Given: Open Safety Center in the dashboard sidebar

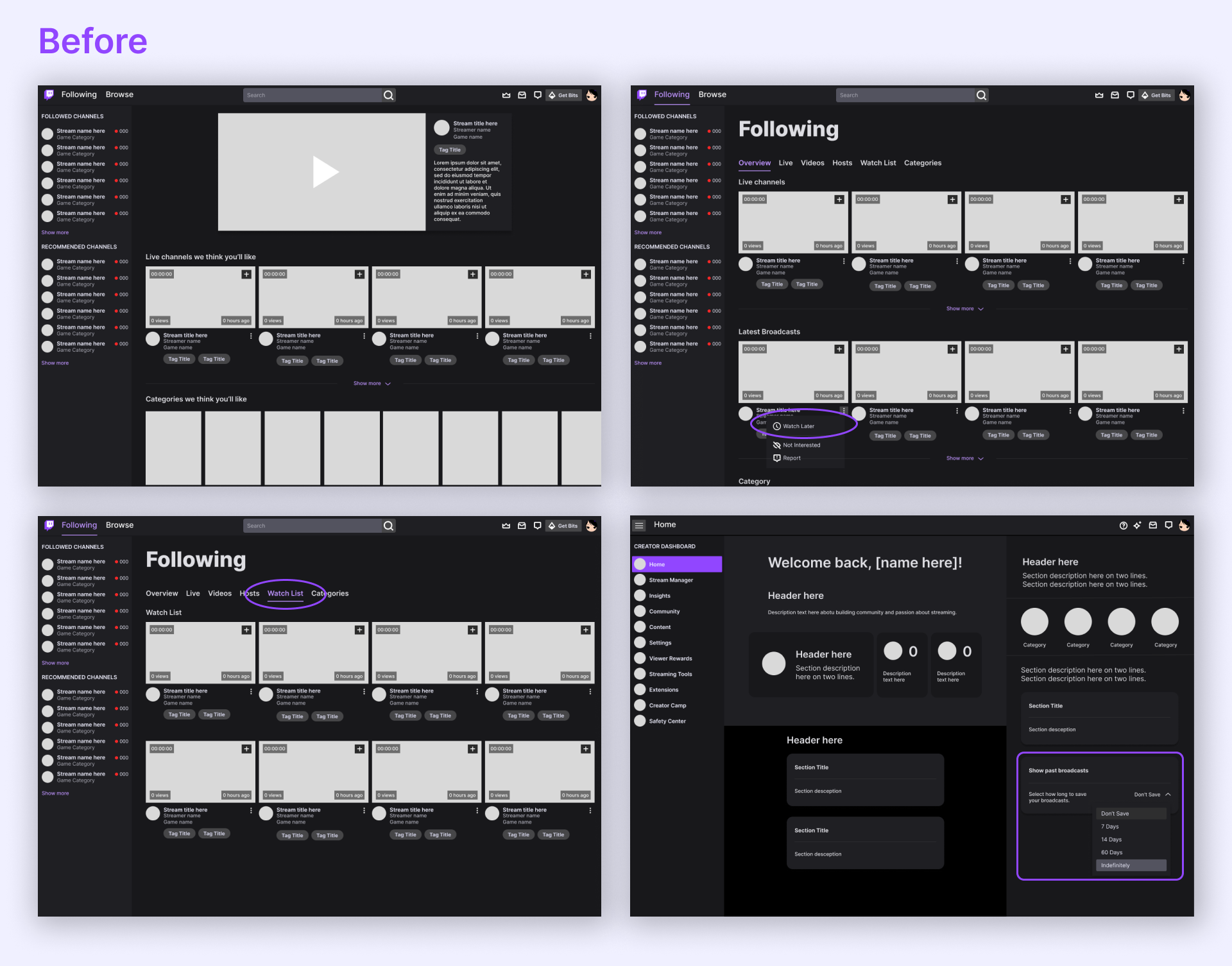Looking at the screenshot, I should coord(667,721).
